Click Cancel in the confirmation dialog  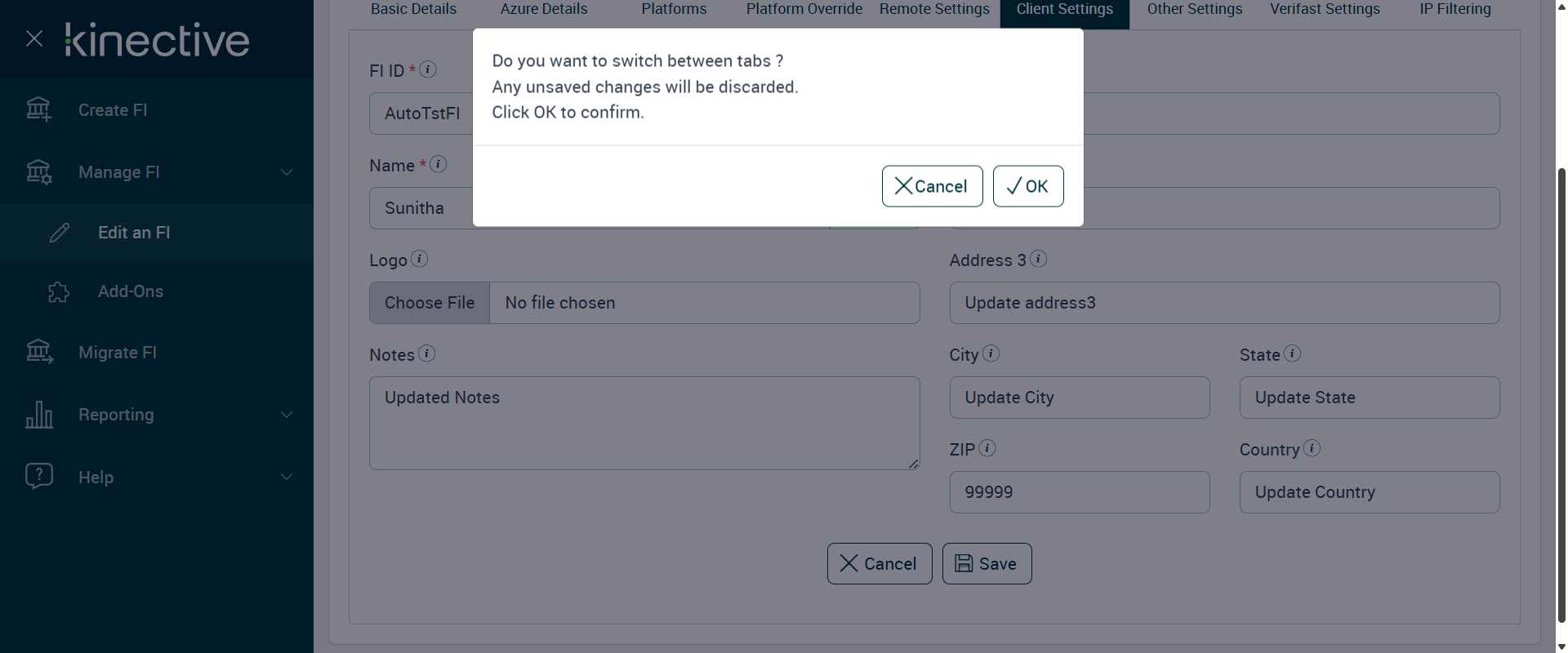click(932, 186)
